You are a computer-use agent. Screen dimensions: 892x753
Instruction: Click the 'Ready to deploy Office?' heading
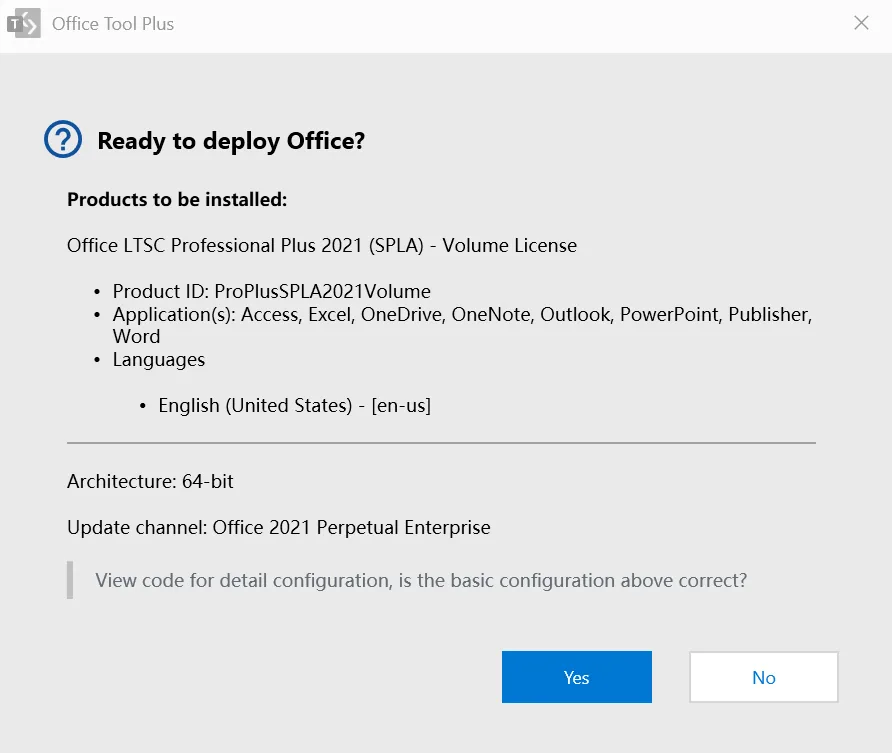(231, 141)
